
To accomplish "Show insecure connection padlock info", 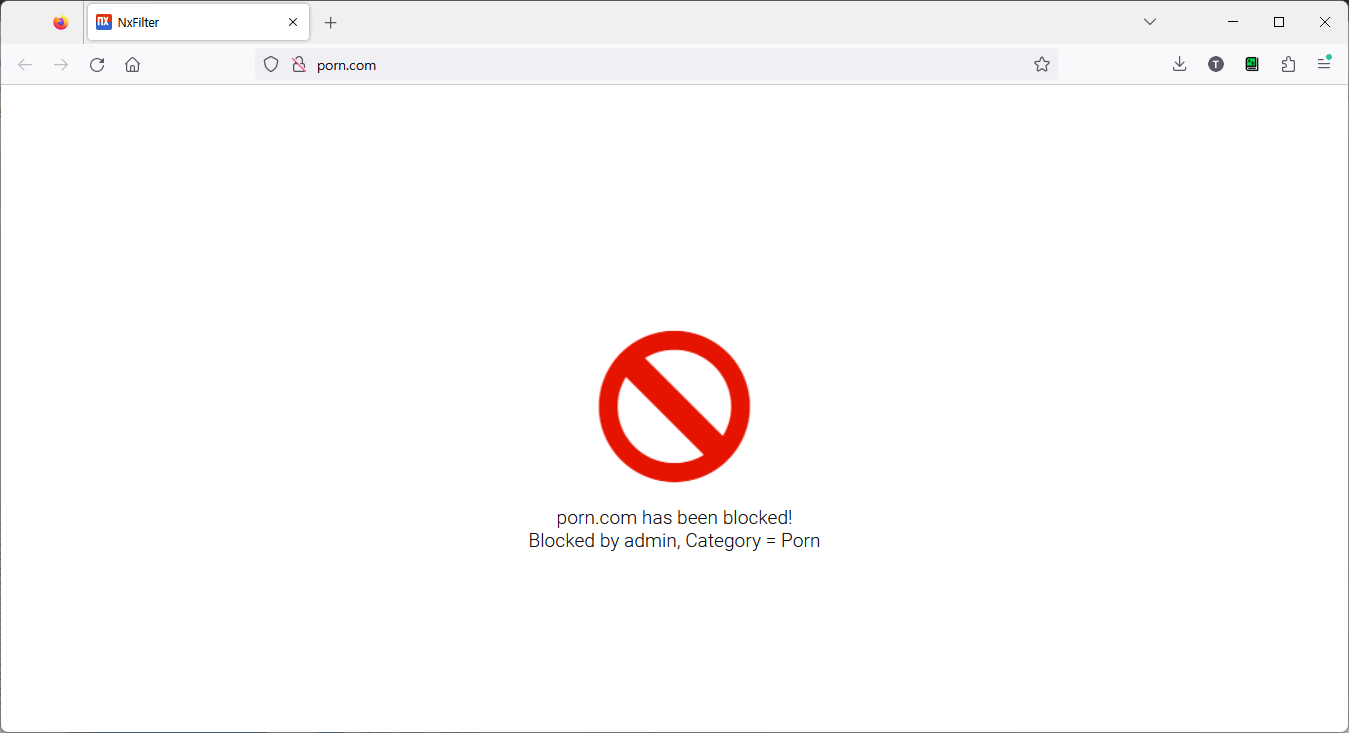I will coord(298,65).
